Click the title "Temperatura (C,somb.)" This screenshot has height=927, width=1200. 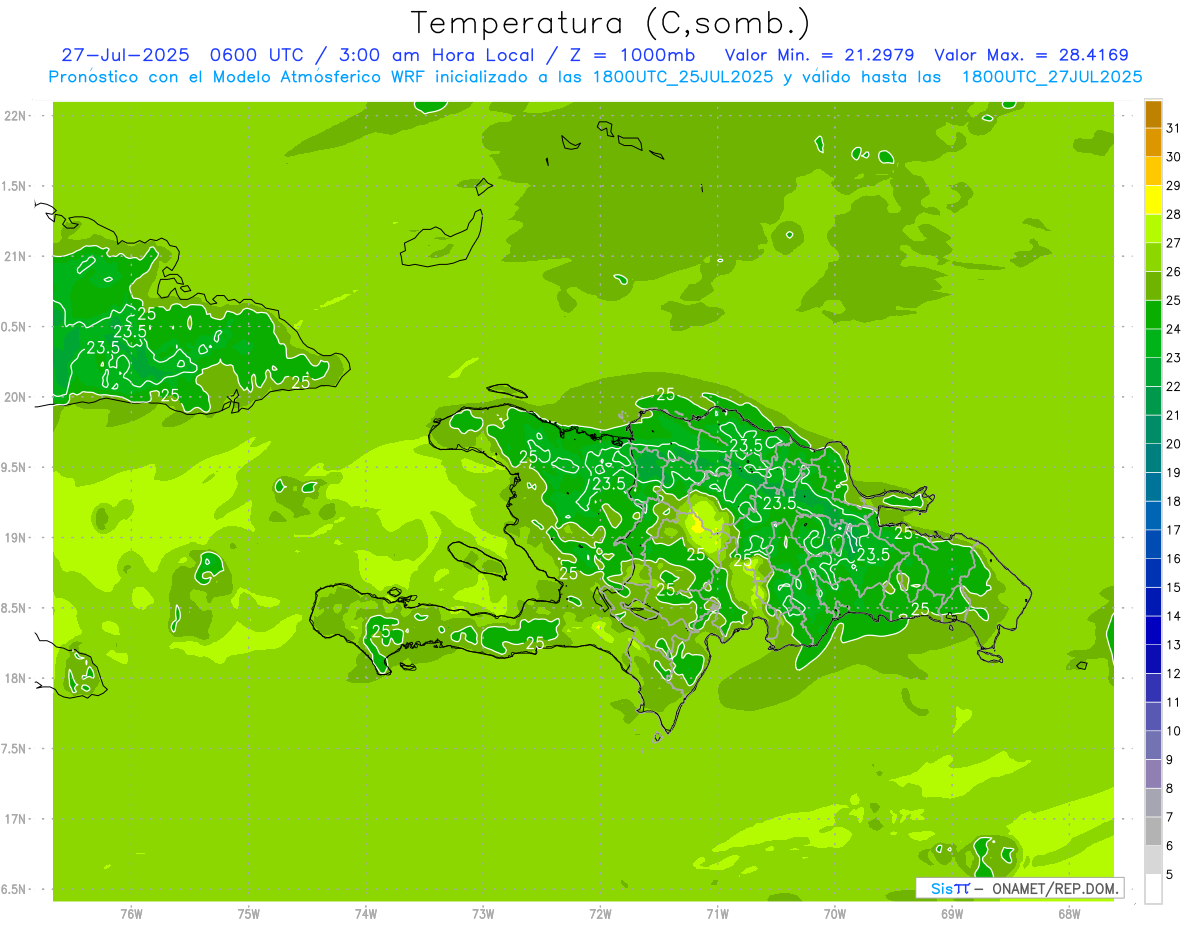pyautogui.click(x=611, y=23)
